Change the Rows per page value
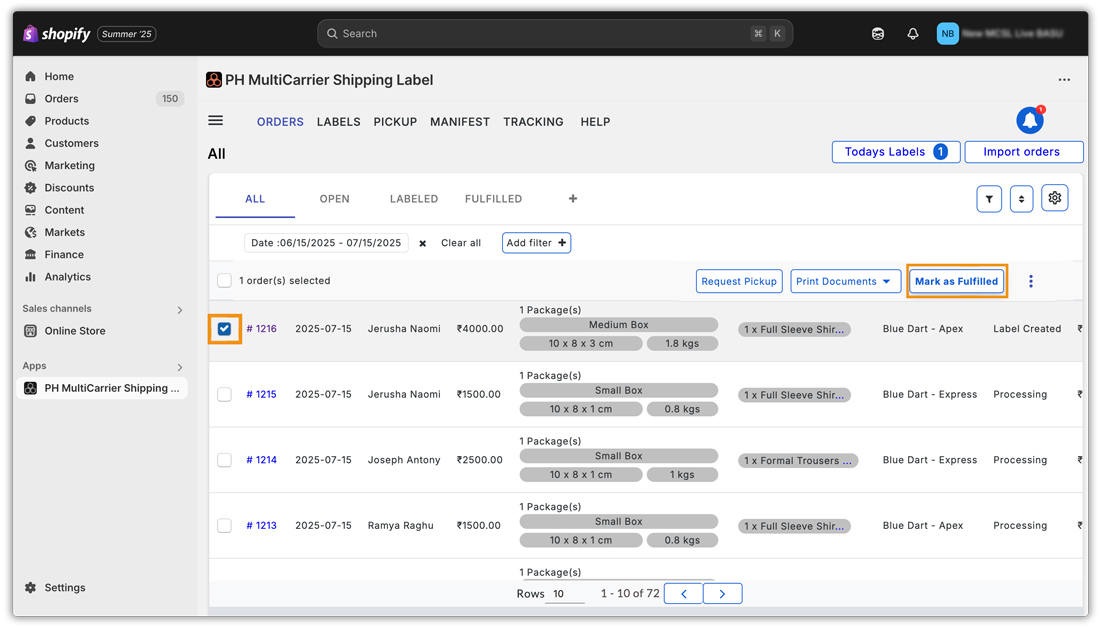The image size is (1100, 628). click(564, 594)
